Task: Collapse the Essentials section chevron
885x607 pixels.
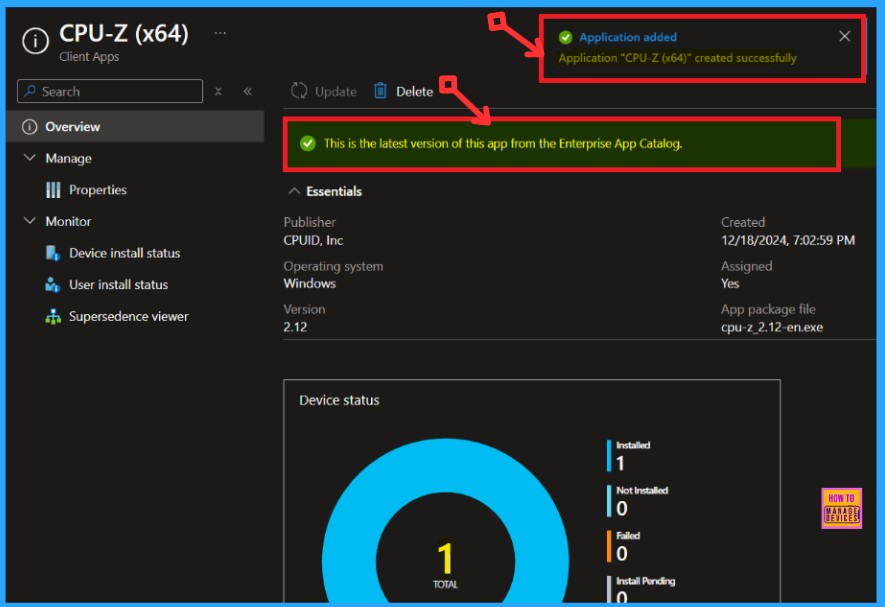Action: coord(293,191)
